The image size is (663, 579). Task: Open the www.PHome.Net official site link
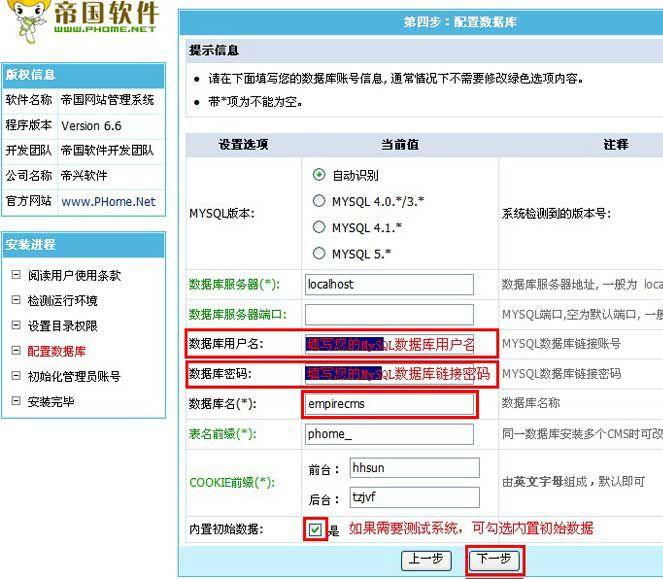coord(108,202)
